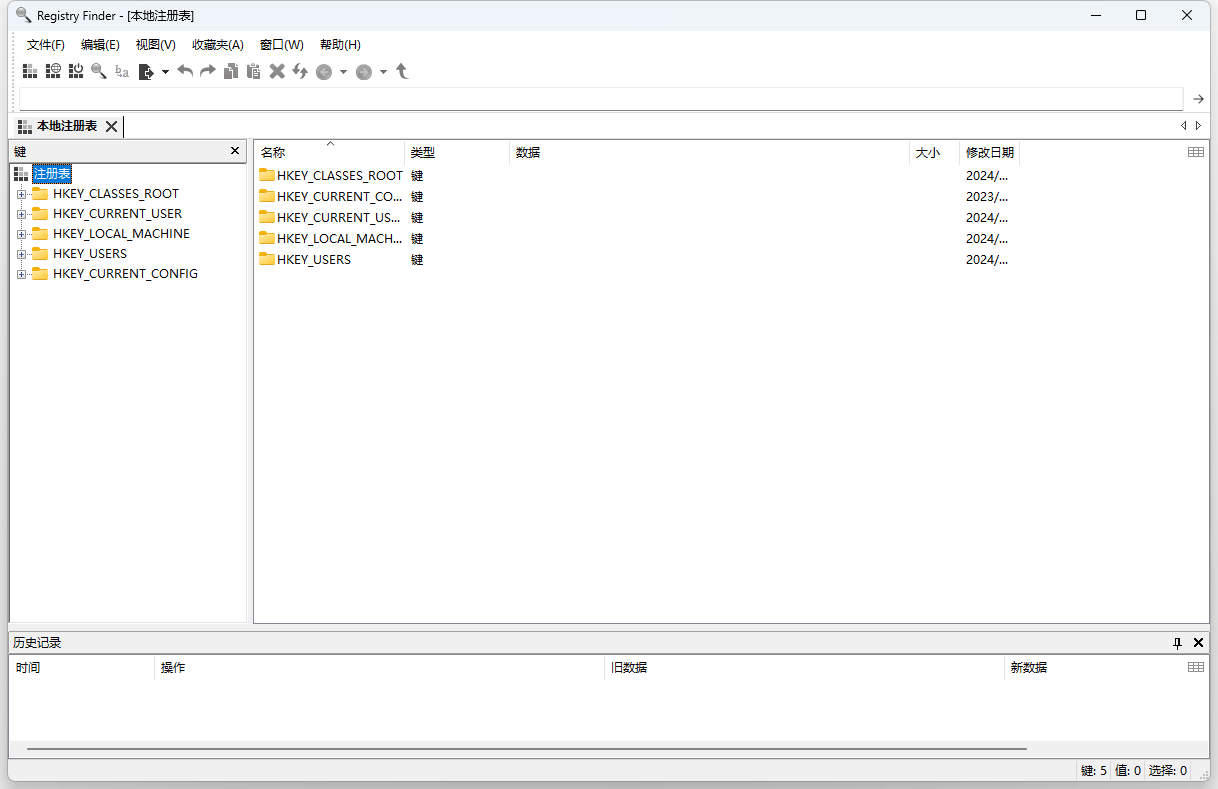Click the offline registry icon with power symbol

76,71
